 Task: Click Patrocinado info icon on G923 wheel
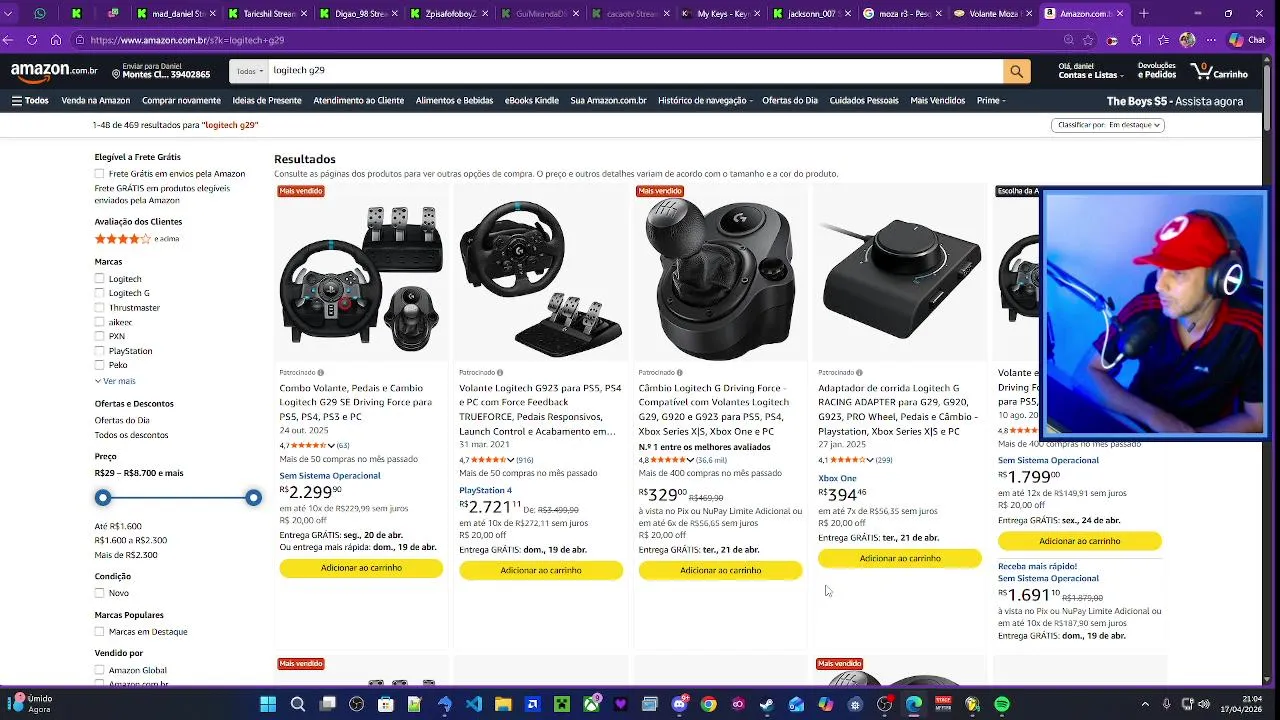tap(500, 373)
